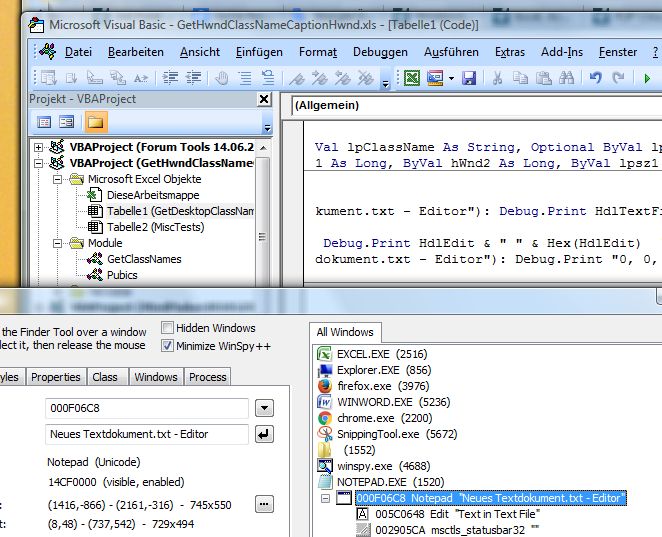Click the List Properties/Methods toolbar icon
Screen dimensions: 662x537
[49, 78]
